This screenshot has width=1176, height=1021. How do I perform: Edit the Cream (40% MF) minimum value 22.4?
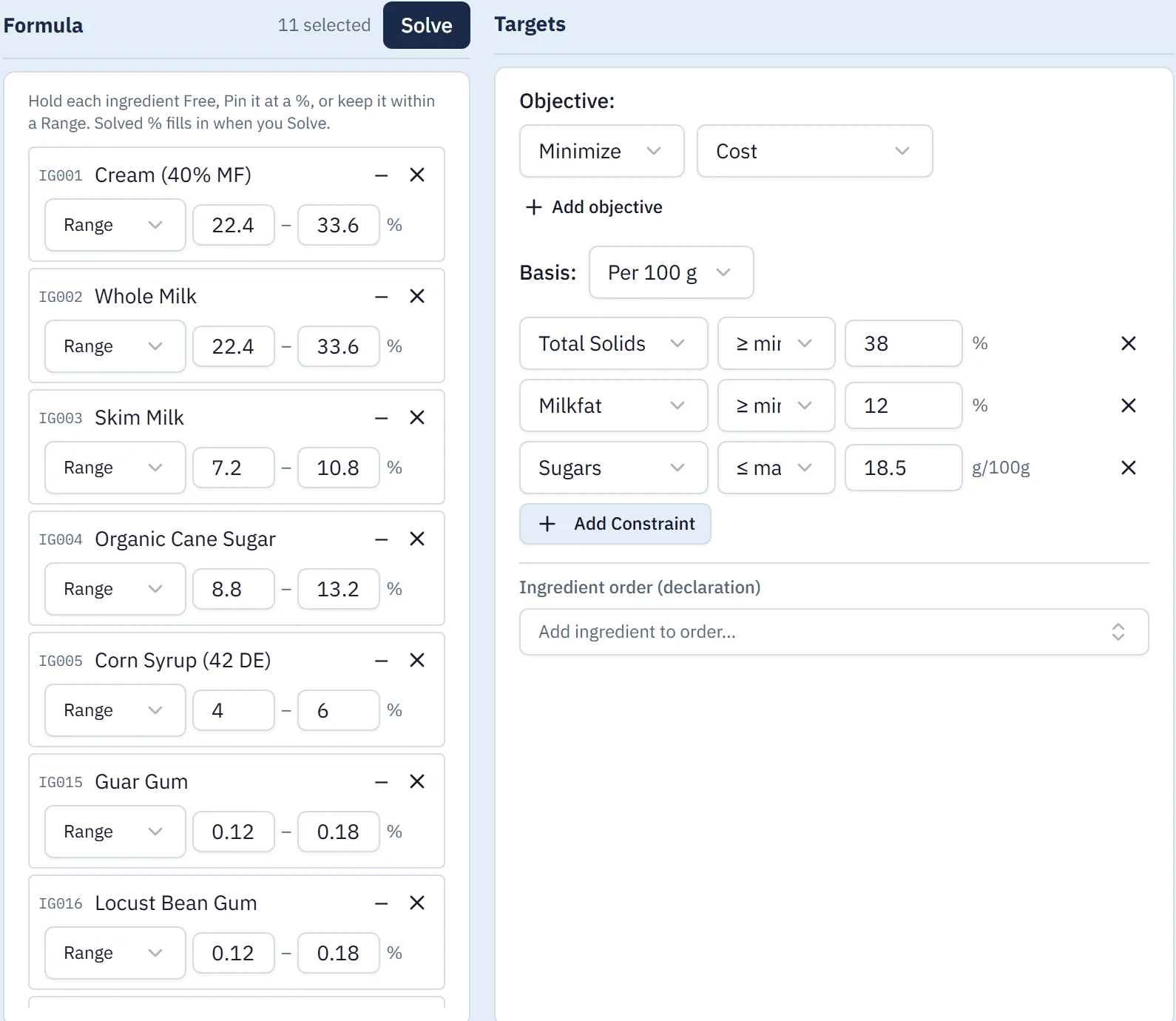click(x=234, y=225)
